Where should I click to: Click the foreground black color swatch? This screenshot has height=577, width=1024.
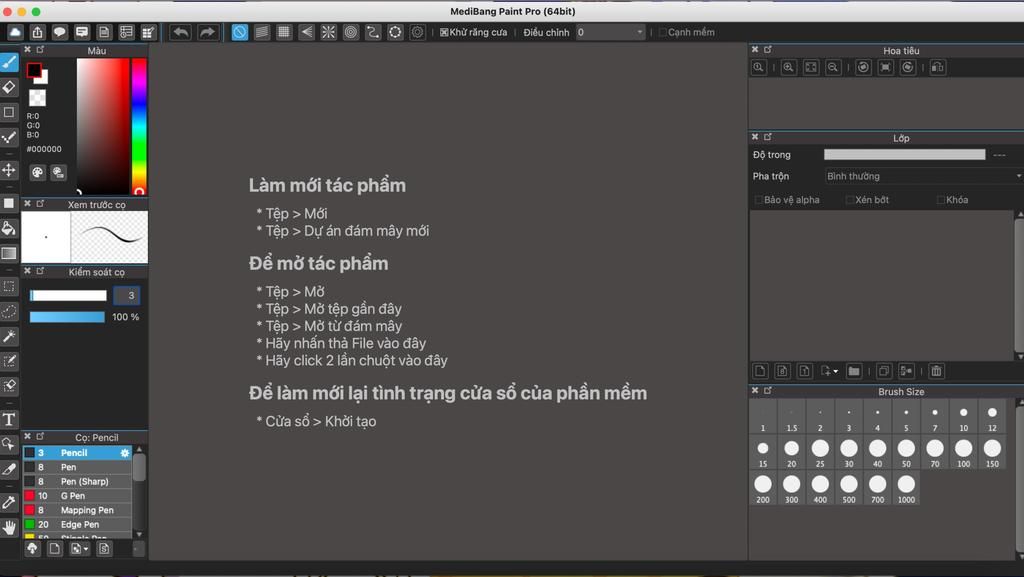tap(34, 70)
